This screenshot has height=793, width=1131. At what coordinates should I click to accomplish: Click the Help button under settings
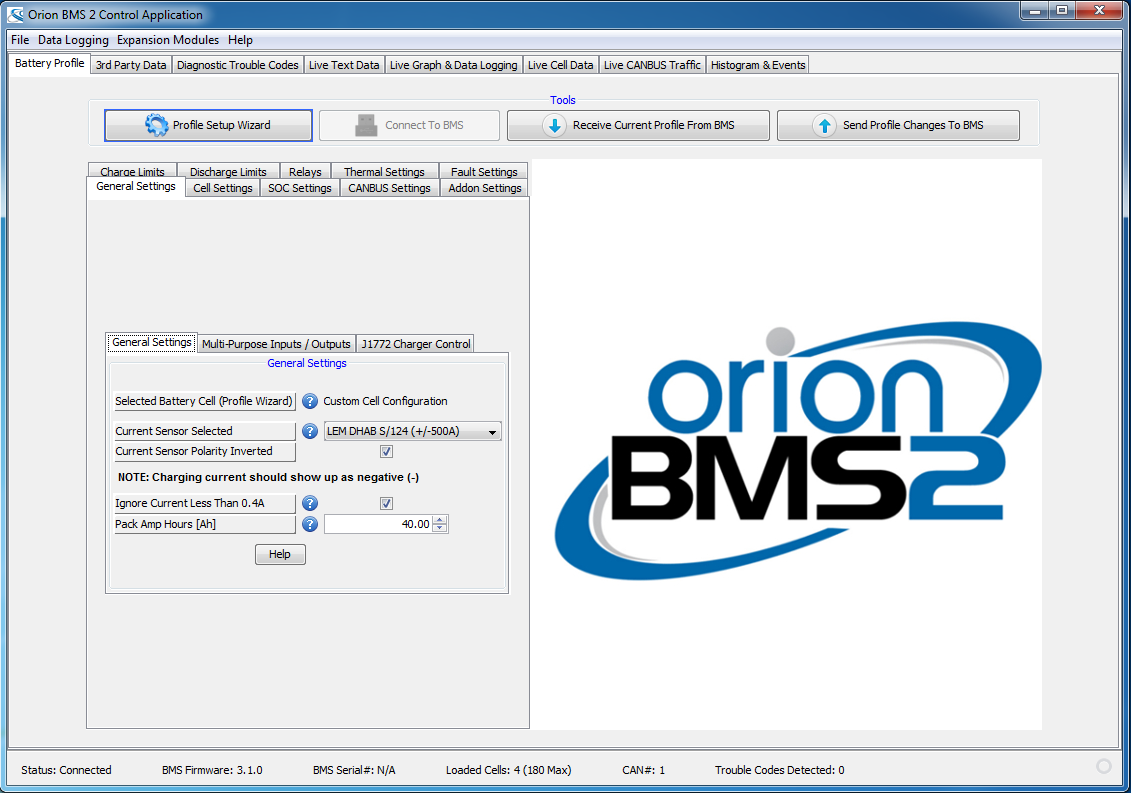pos(280,554)
